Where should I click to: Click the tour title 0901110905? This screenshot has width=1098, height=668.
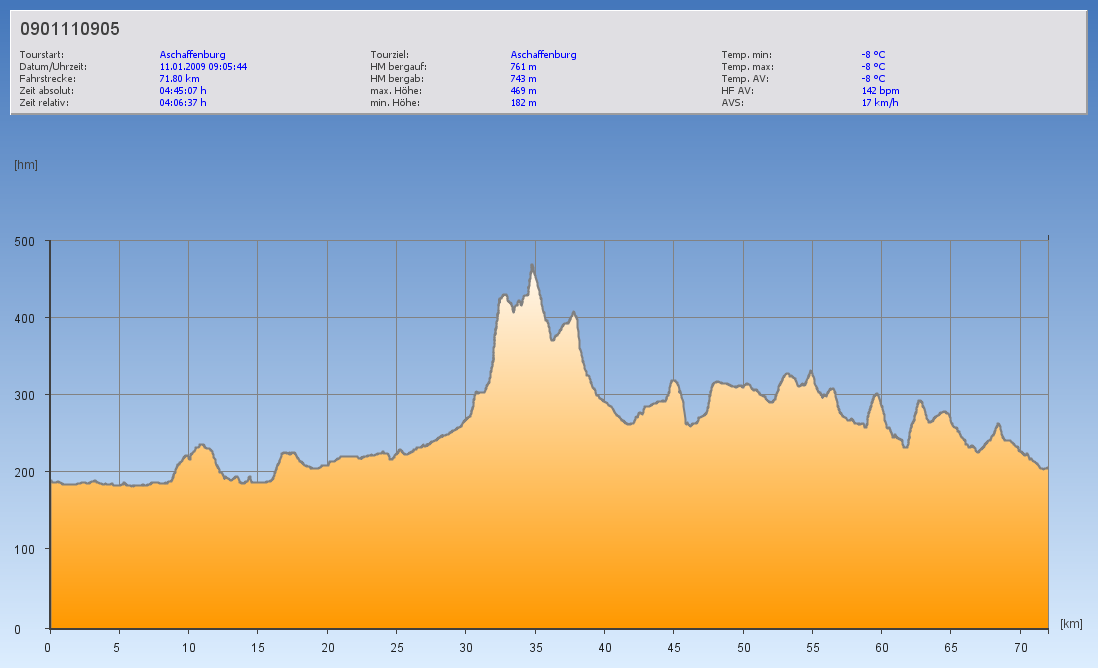coord(70,29)
